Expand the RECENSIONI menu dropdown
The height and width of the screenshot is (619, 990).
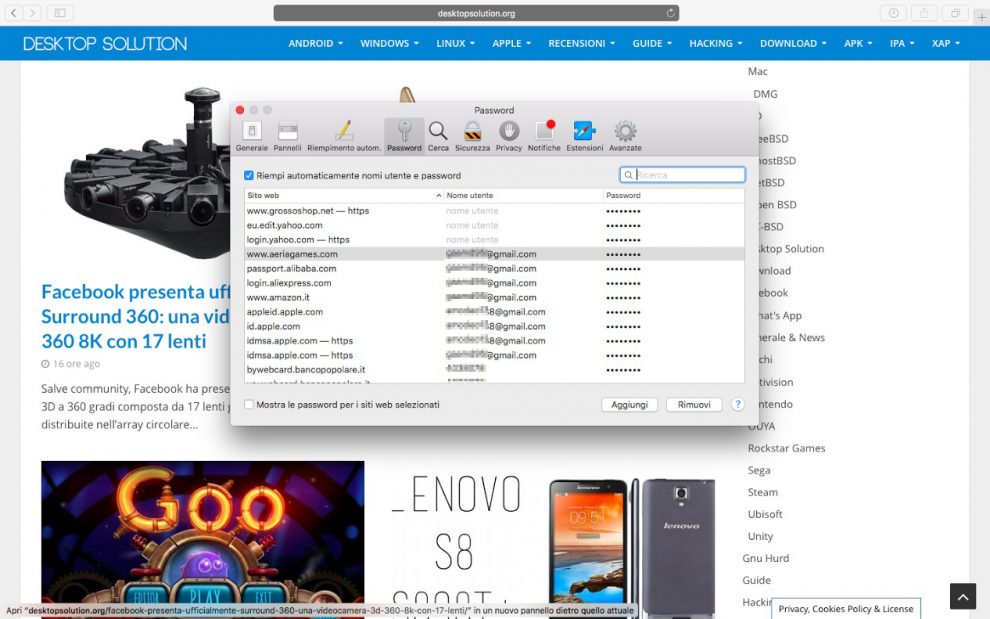581,43
